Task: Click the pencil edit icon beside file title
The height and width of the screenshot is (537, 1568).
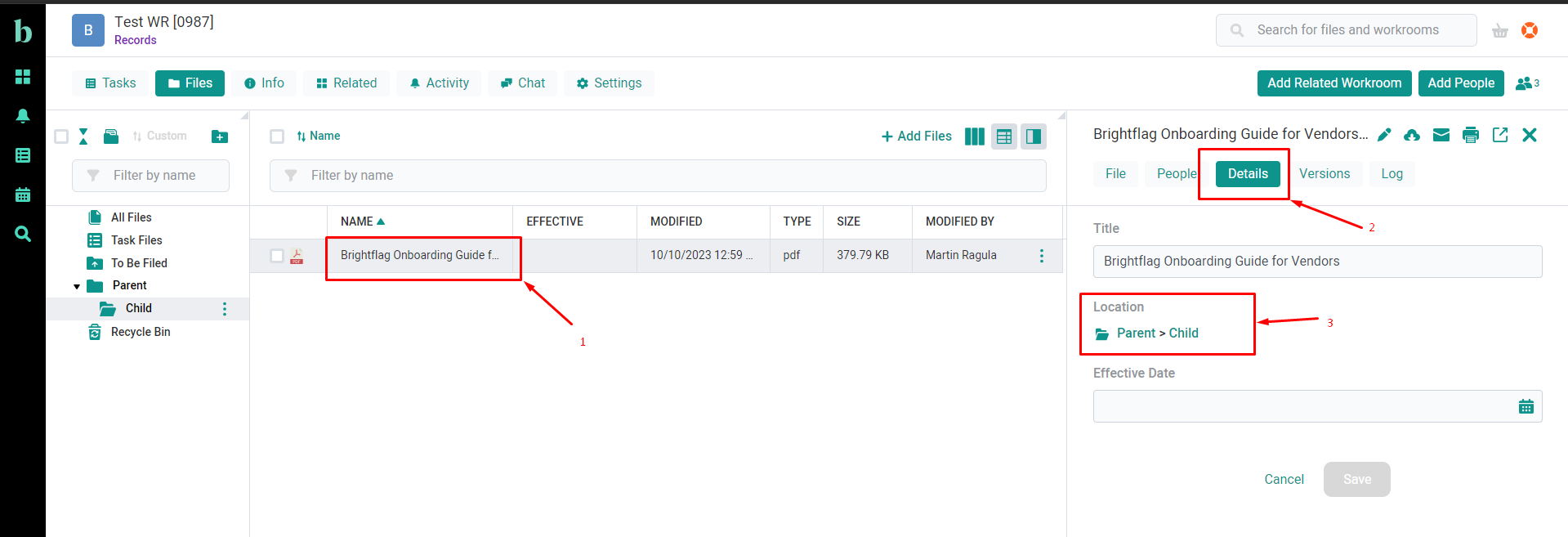Action: (x=1384, y=135)
